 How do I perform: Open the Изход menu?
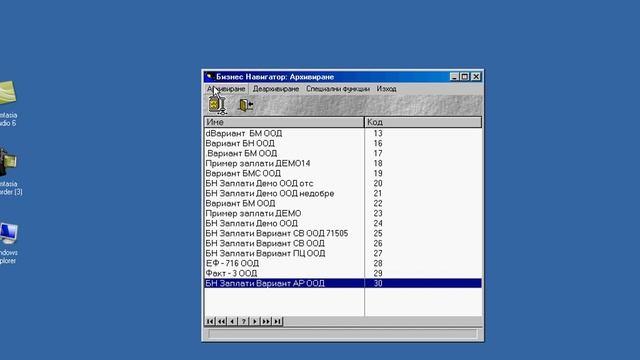[x=386, y=89]
